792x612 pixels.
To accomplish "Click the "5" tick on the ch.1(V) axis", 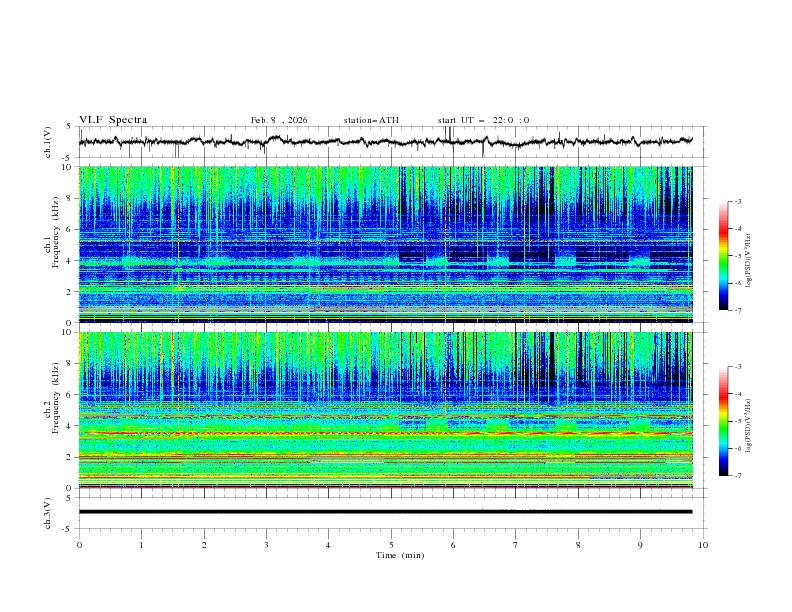I will (x=69, y=127).
